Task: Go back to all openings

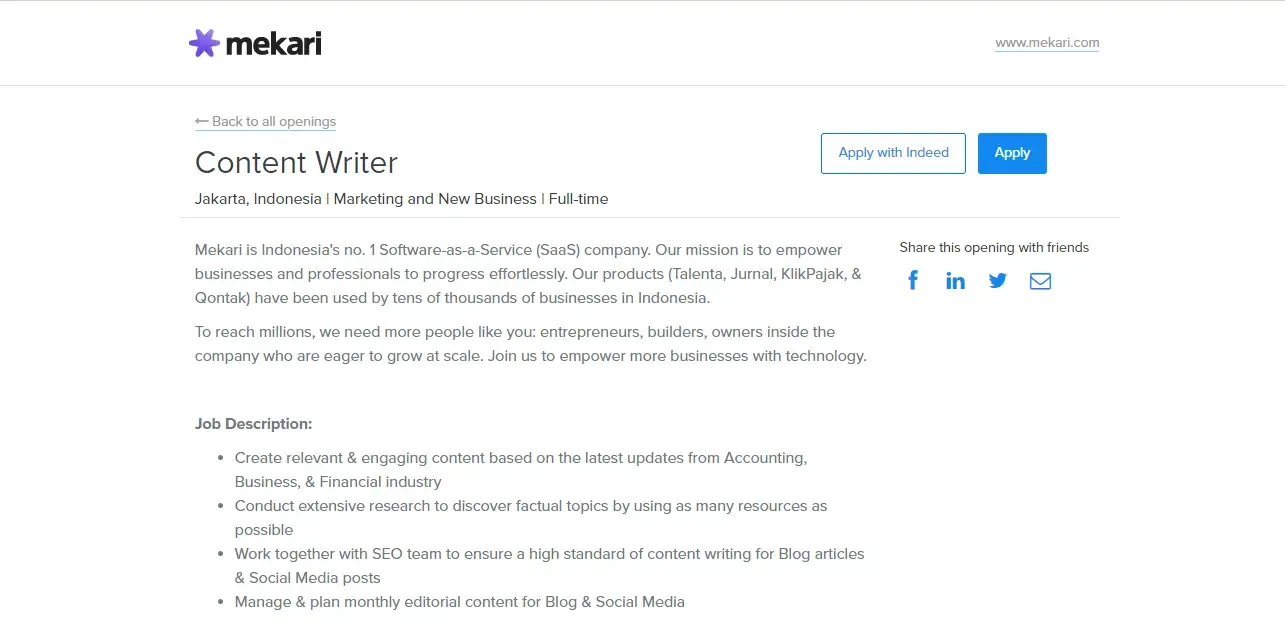Action: point(273,122)
